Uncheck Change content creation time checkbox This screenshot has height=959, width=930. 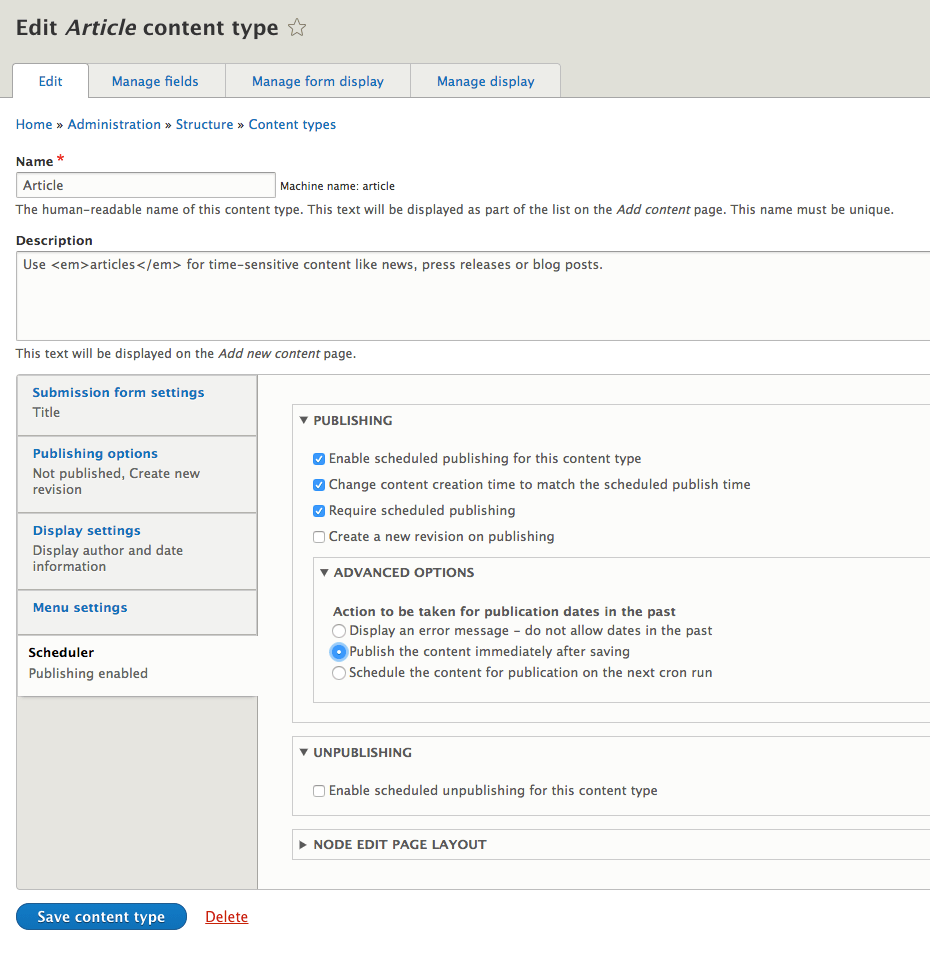click(319, 485)
